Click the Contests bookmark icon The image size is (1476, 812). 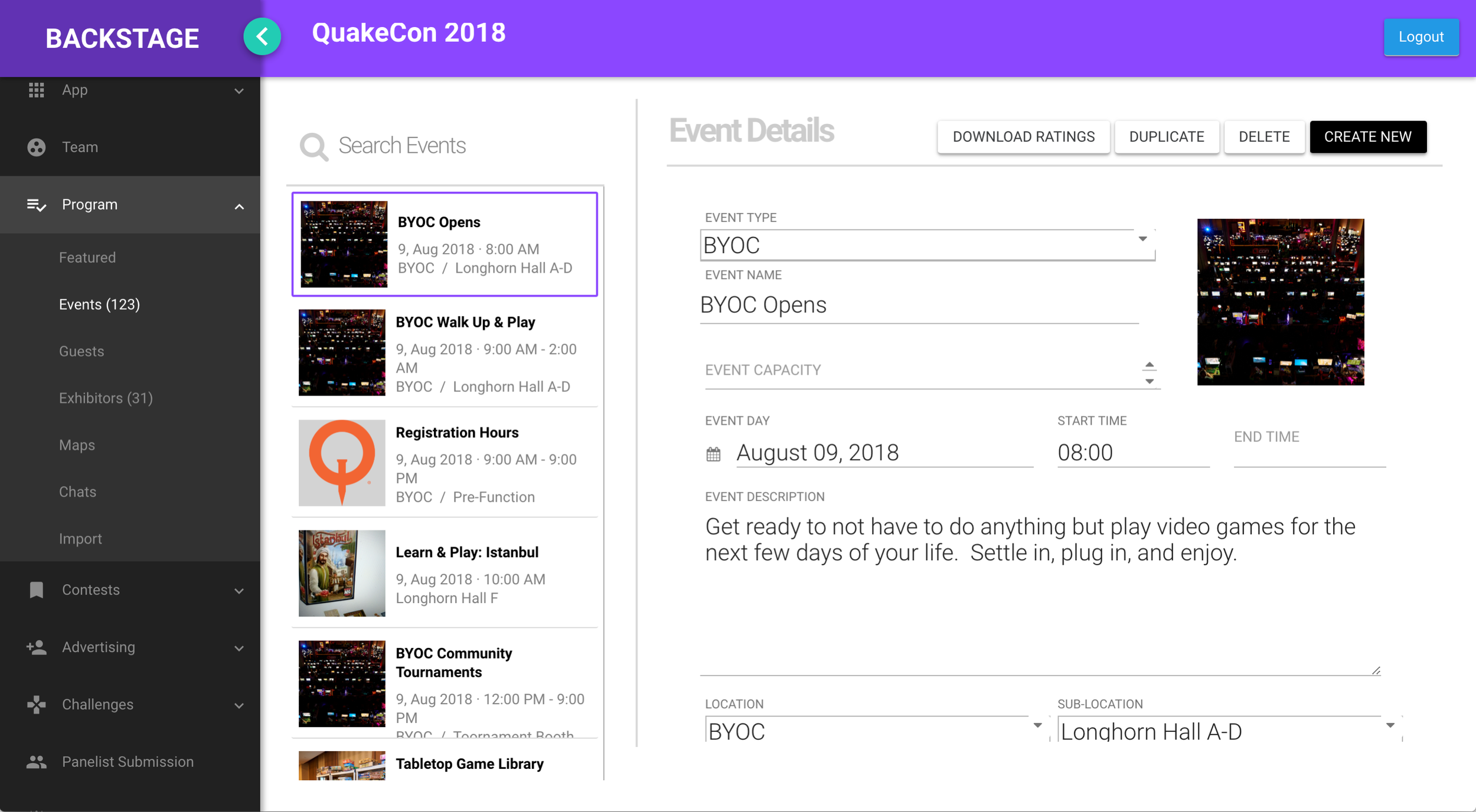coord(37,590)
